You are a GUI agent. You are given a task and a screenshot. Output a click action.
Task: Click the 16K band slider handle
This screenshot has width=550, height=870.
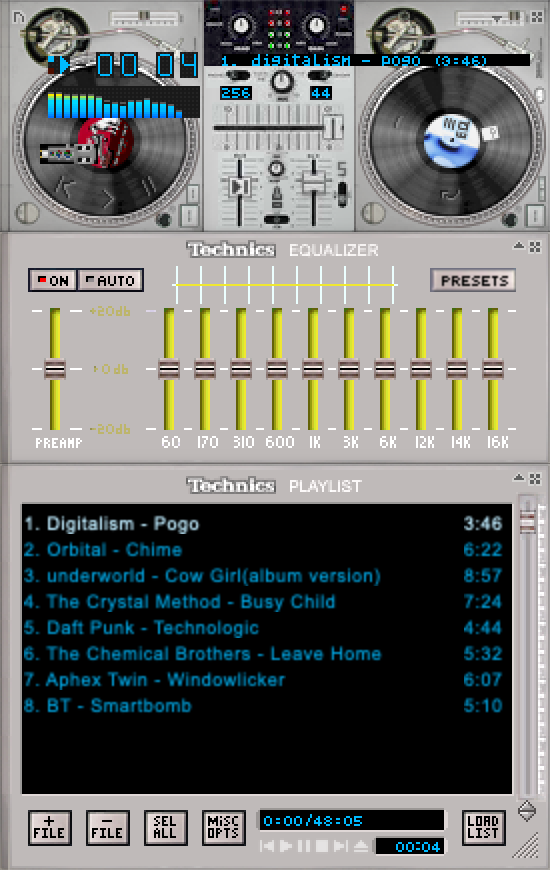click(493, 369)
